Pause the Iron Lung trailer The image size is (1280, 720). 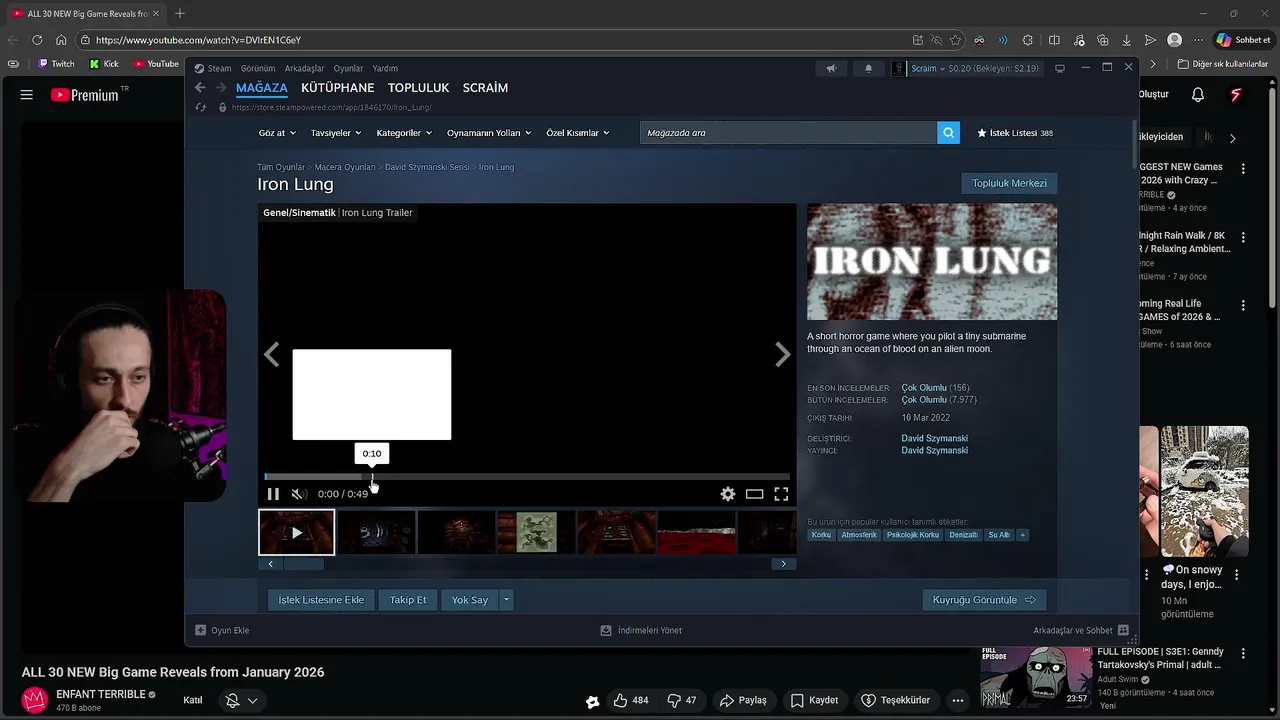coord(273,494)
